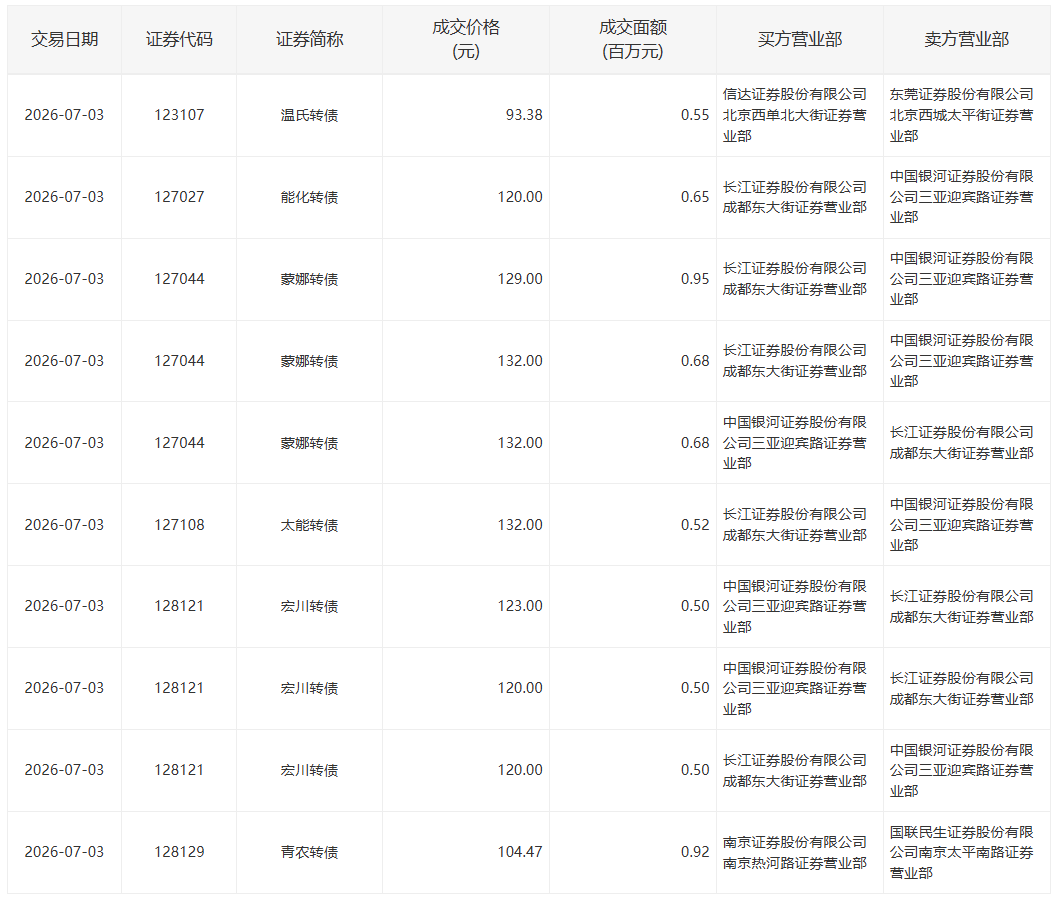
Task: Click the price 123.00
Action: (x=520, y=606)
